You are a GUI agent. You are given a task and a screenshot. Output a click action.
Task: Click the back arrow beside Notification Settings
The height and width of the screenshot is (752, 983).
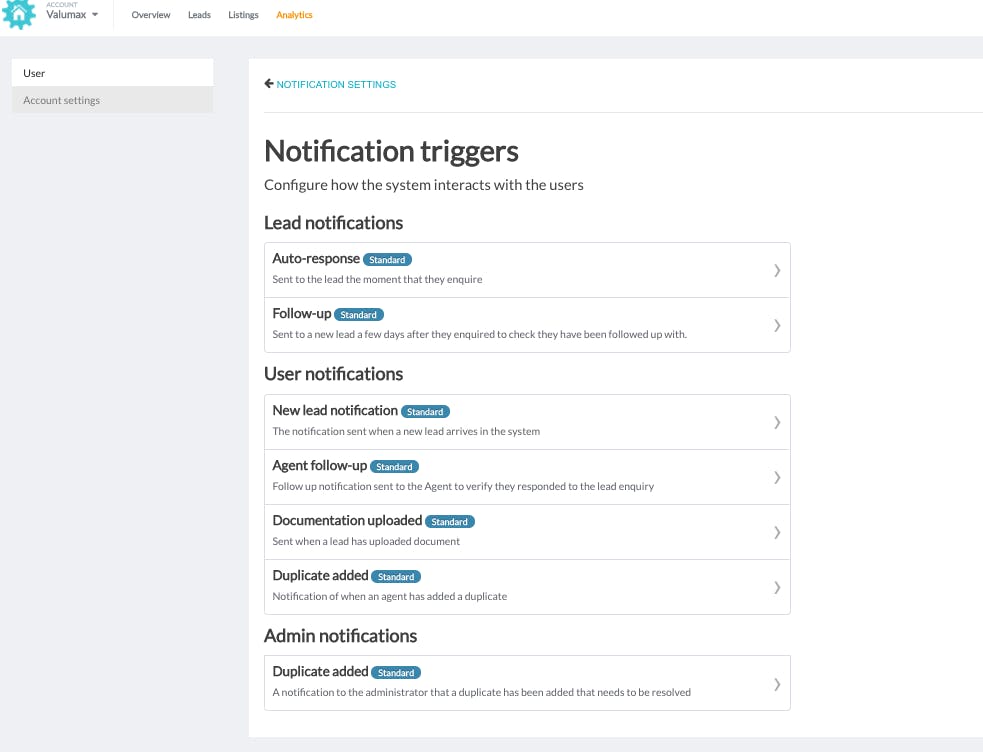click(x=269, y=83)
